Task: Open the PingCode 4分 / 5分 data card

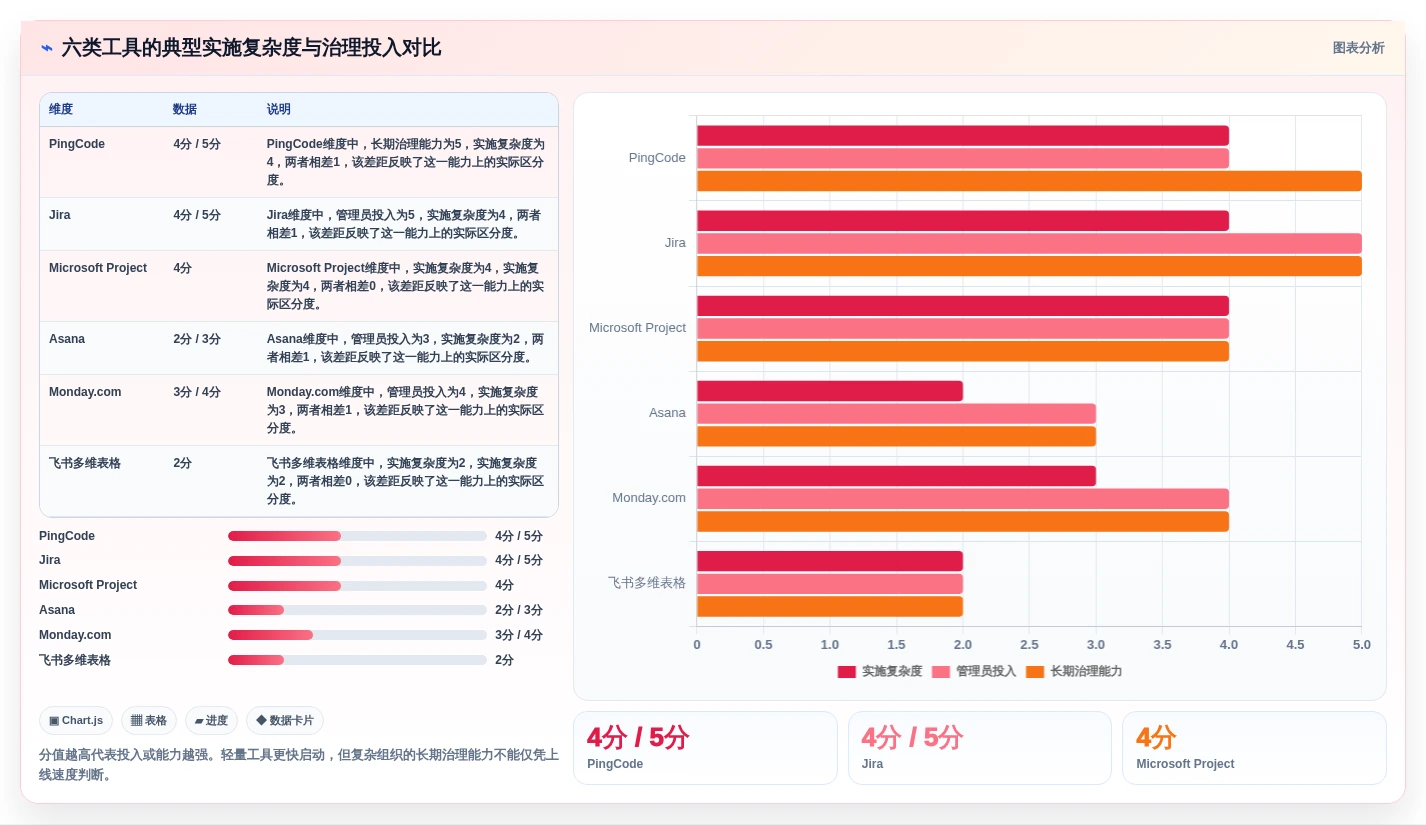Action: [x=705, y=748]
